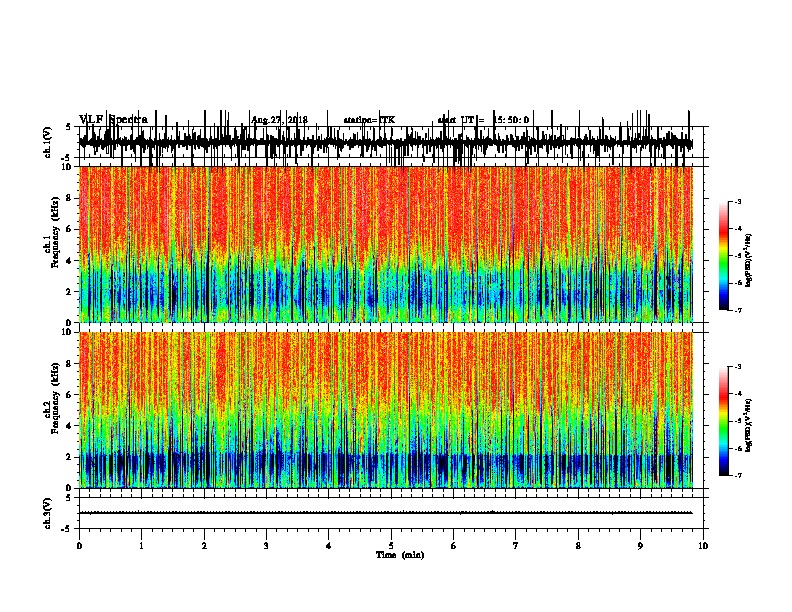The width and height of the screenshot is (792, 612).
Task: Click the ch.1 voltage waveform trace
Action: pyautogui.click(x=386, y=142)
